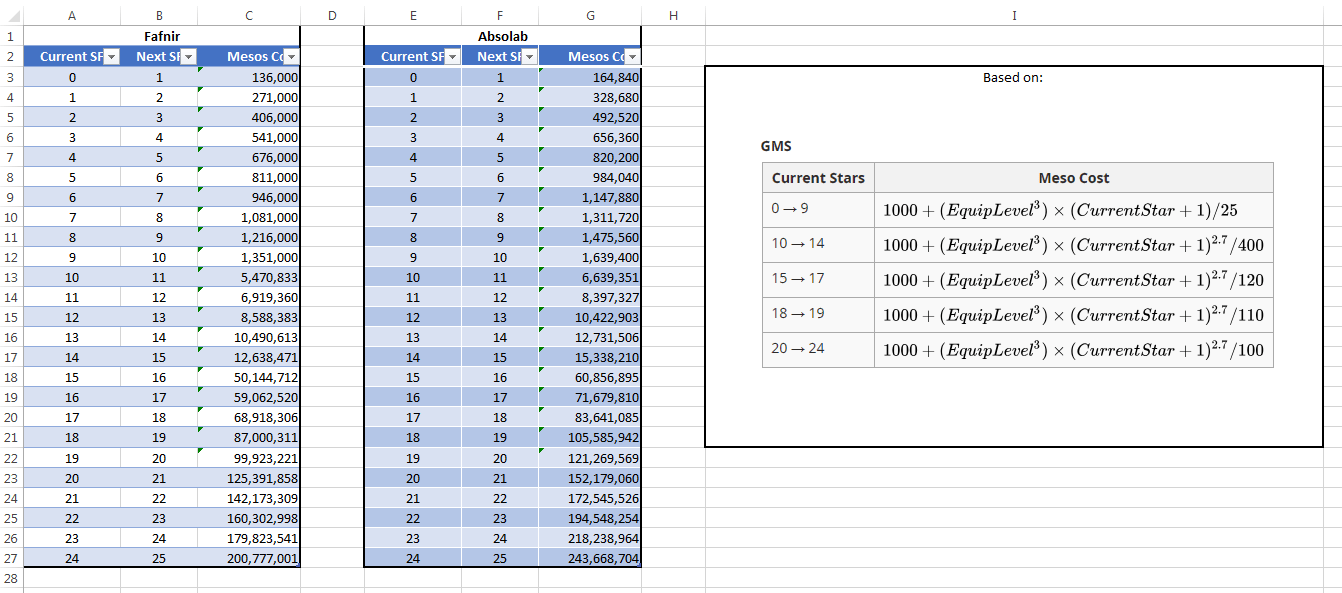This screenshot has height=593, width=1342.
Task: Select Absolab cost cell 6,639,351
Action: (x=590, y=277)
